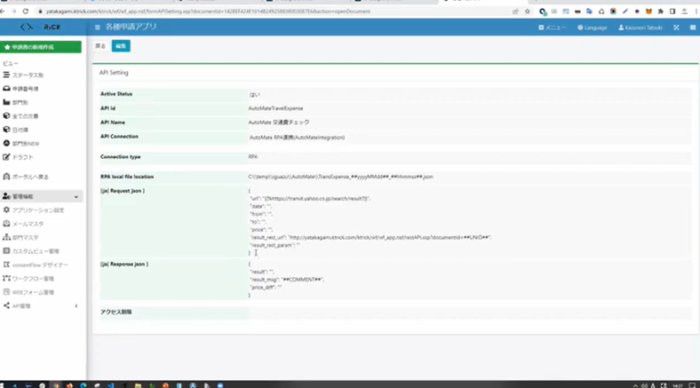Collapse the 管理機能 section

pos(41,196)
